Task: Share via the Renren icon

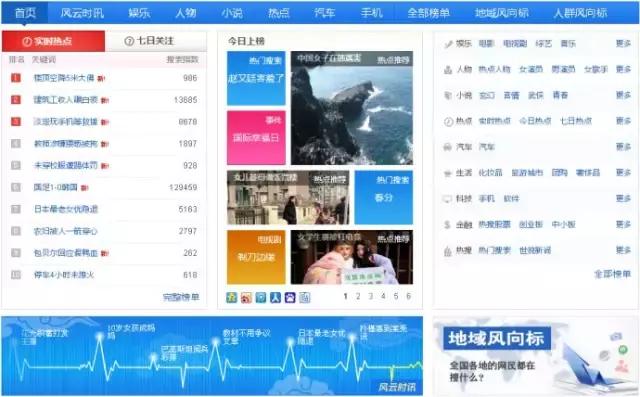Action: [x=276, y=297]
